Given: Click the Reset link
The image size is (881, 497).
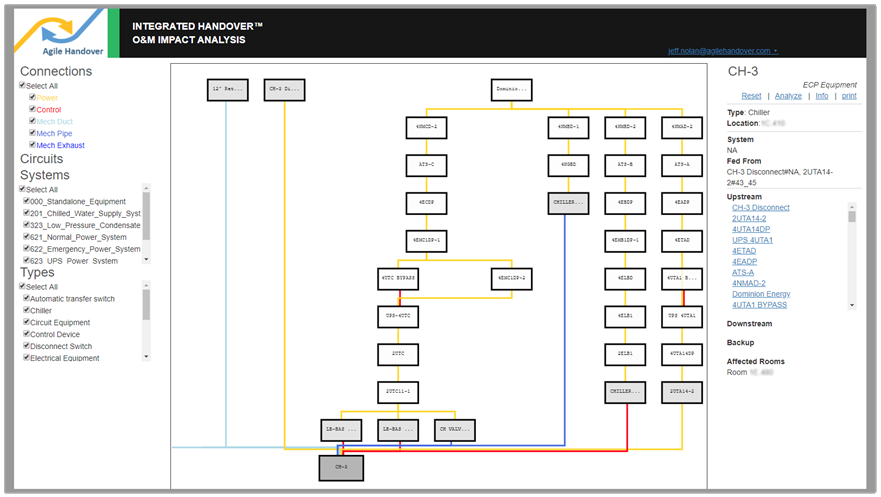Looking at the screenshot, I should coord(751,96).
